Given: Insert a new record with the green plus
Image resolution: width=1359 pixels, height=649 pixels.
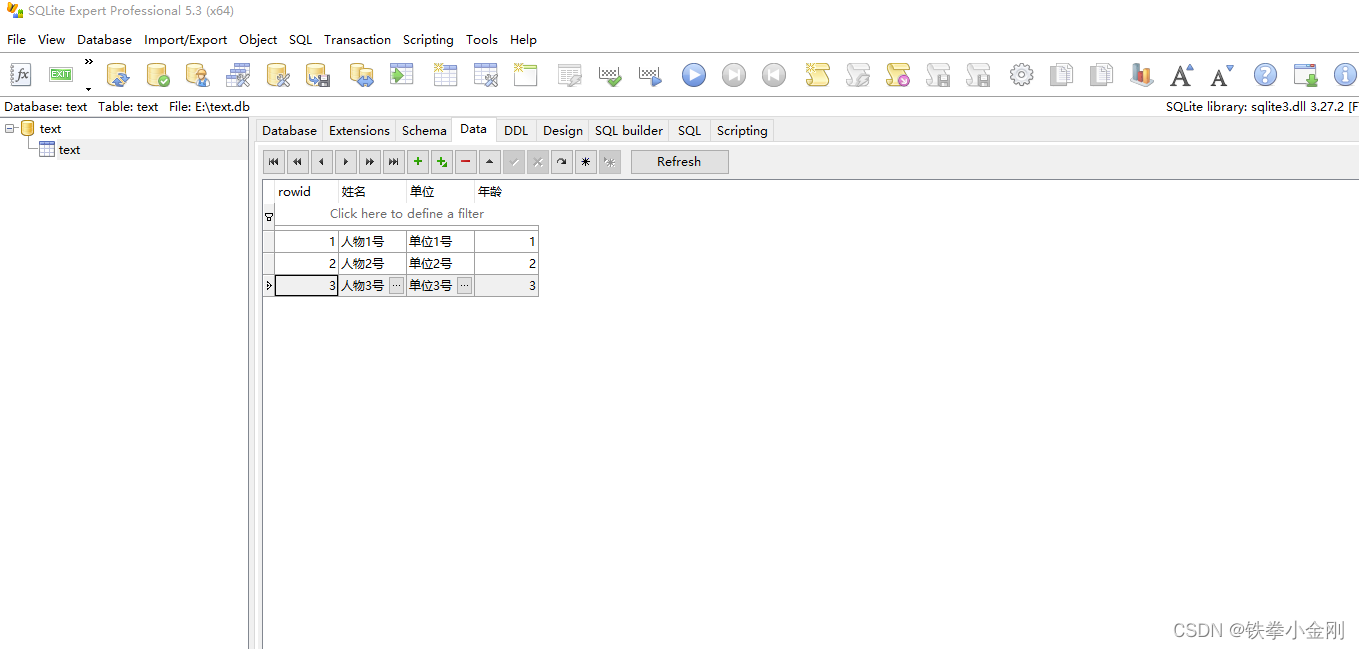Looking at the screenshot, I should tap(417, 161).
